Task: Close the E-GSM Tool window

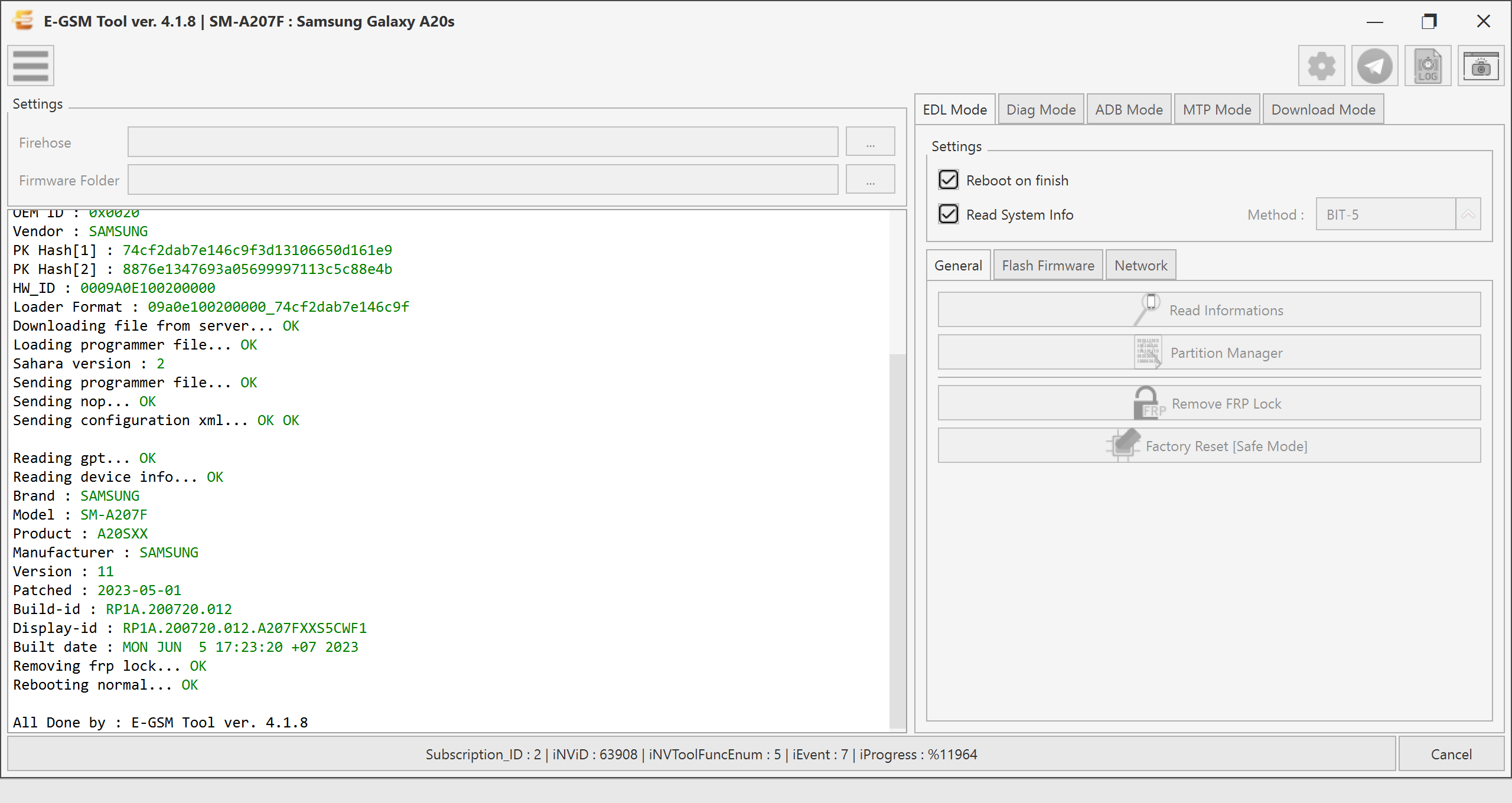Action: tap(1484, 22)
